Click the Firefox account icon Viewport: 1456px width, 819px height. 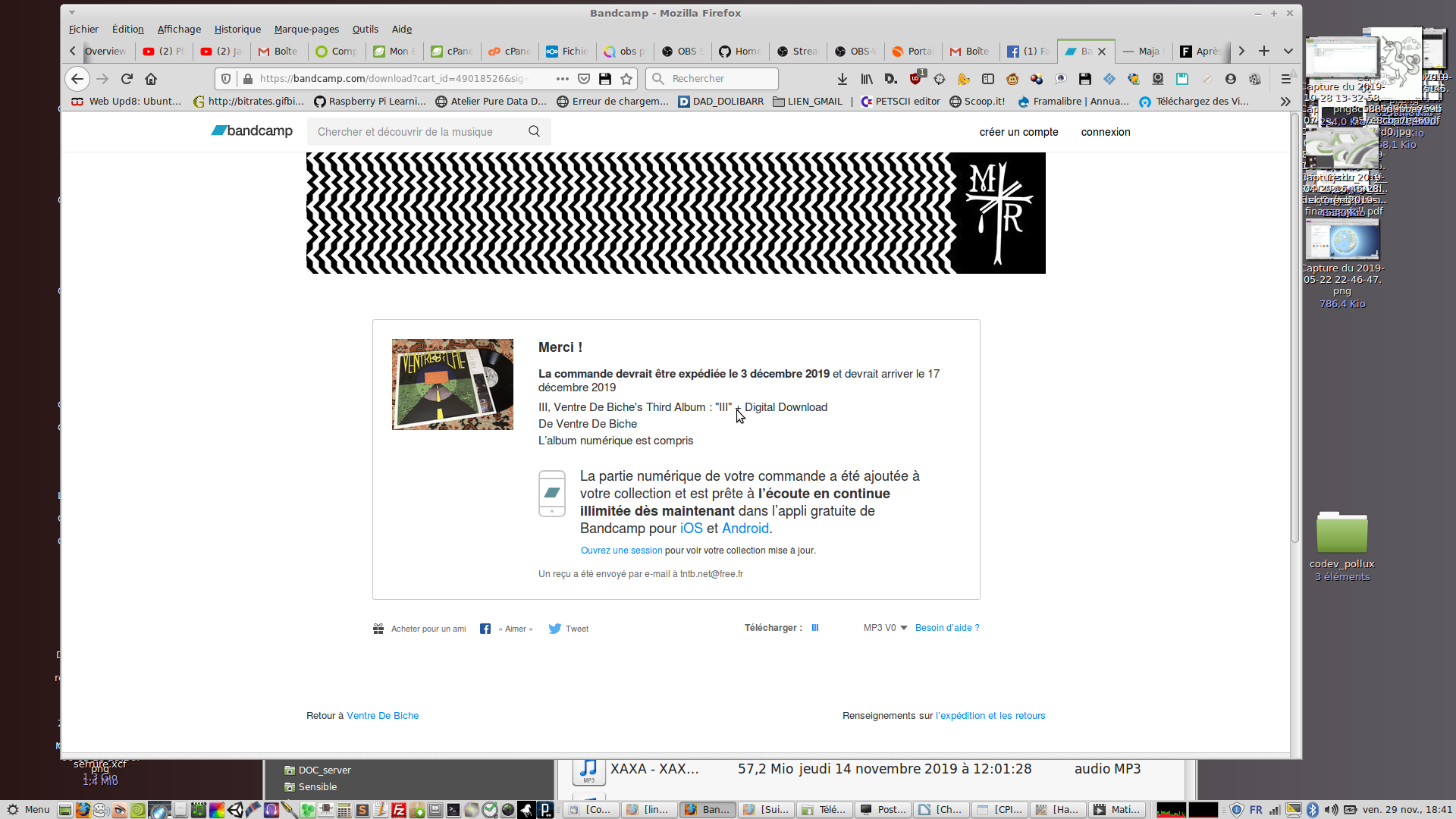tap(1231, 79)
